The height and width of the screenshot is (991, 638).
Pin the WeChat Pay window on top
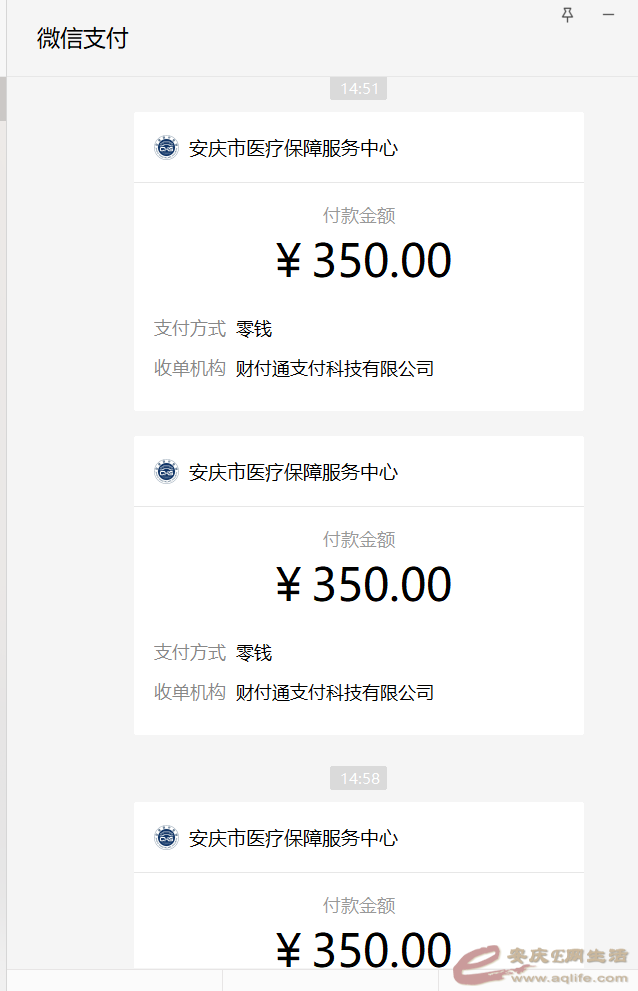tap(567, 15)
